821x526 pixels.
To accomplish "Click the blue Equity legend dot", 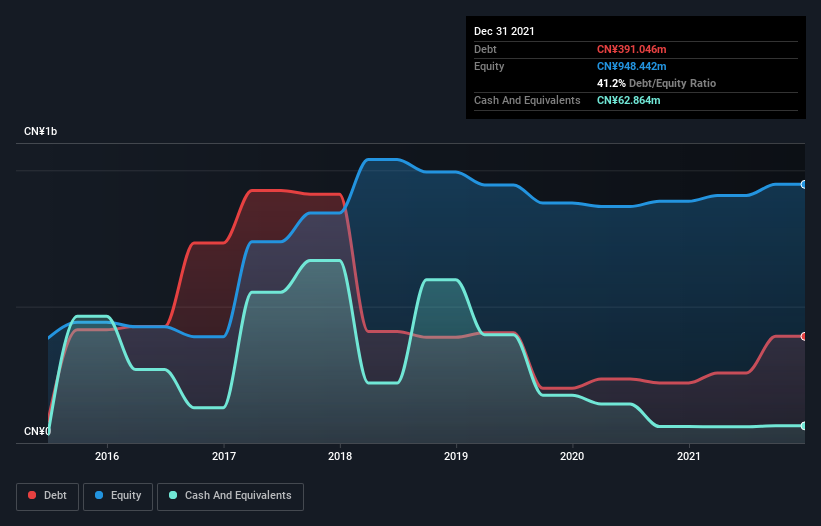I will 99,495.
